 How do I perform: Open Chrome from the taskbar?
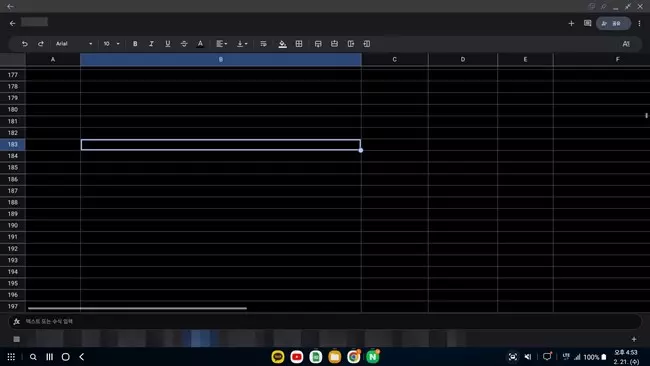coord(354,357)
